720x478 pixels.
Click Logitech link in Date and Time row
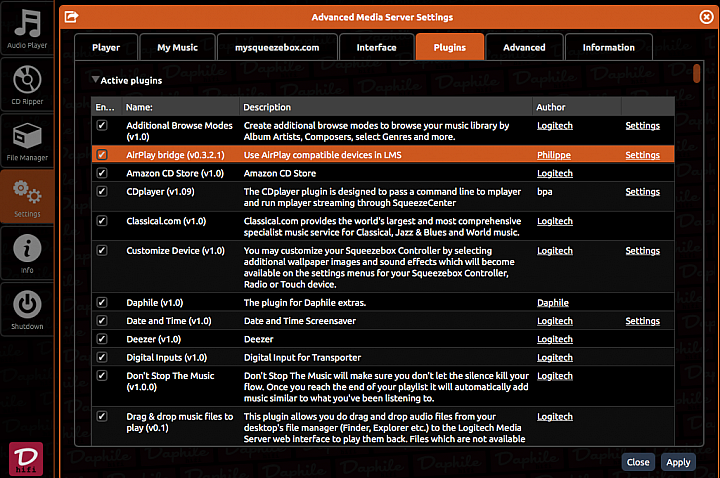pyautogui.click(x=555, y=321)
